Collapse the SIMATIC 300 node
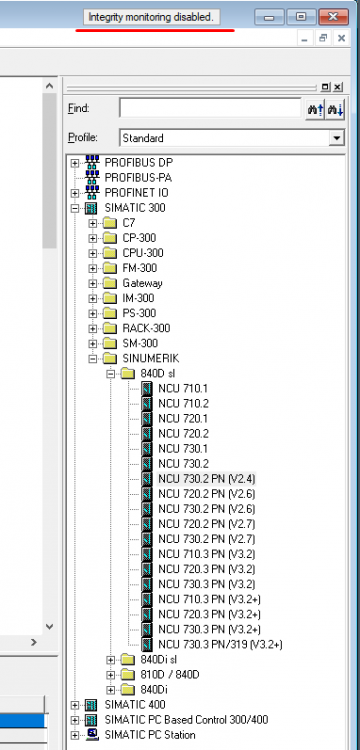This screenshot has height=750, width=360. pyautogui.click(x=75, y=208)
